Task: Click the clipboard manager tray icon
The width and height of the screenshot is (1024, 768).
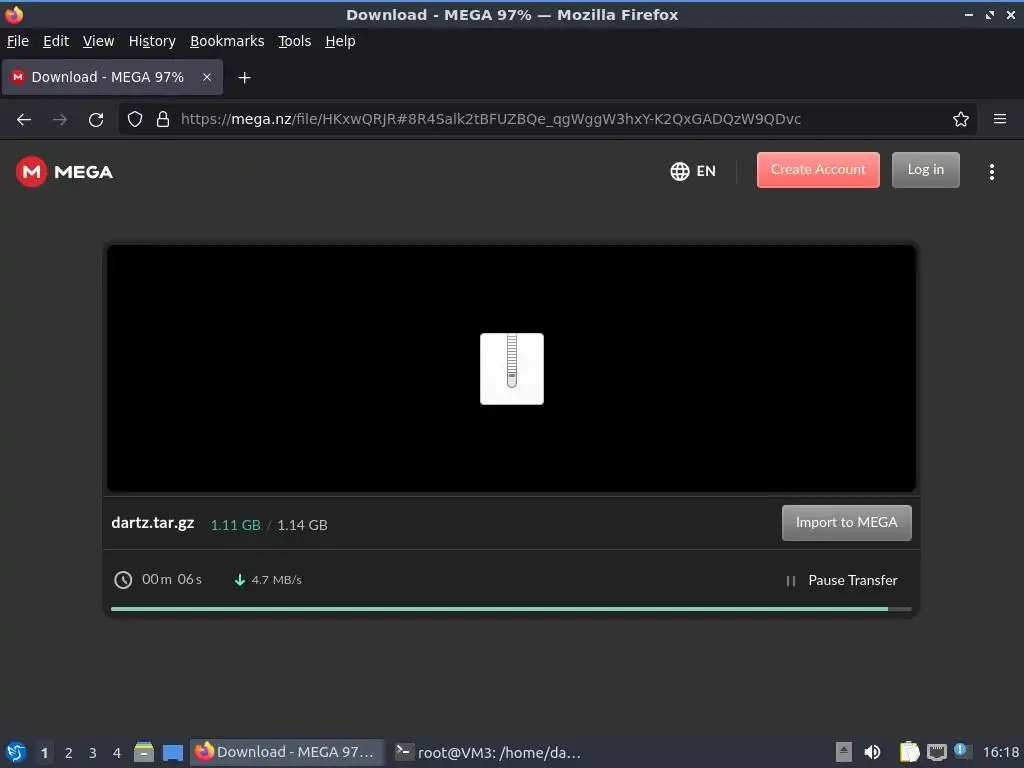Action: tap(909, 752)
